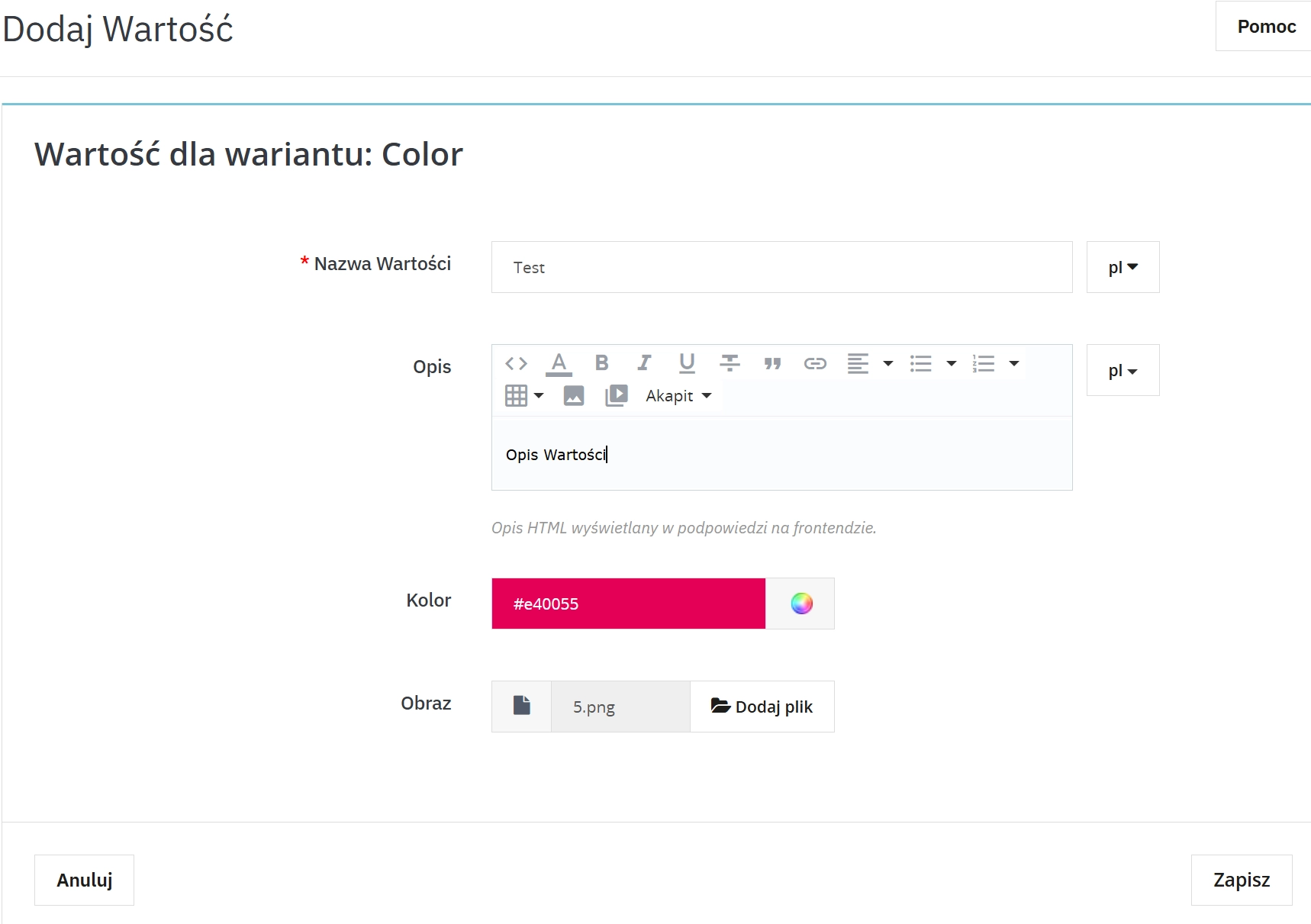Viewport: 1311px width, 924px height.
Task: Insert a blockquote in the description
Action: click(x=772, y=363)
